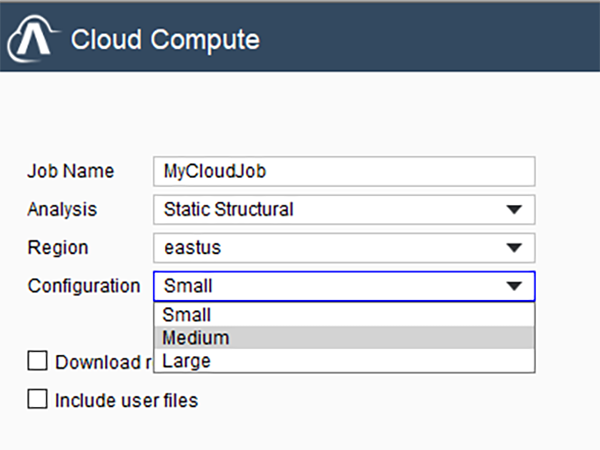The image size is (600, 450).
Task: Click the Download checkbox label text
Action: 100,362
